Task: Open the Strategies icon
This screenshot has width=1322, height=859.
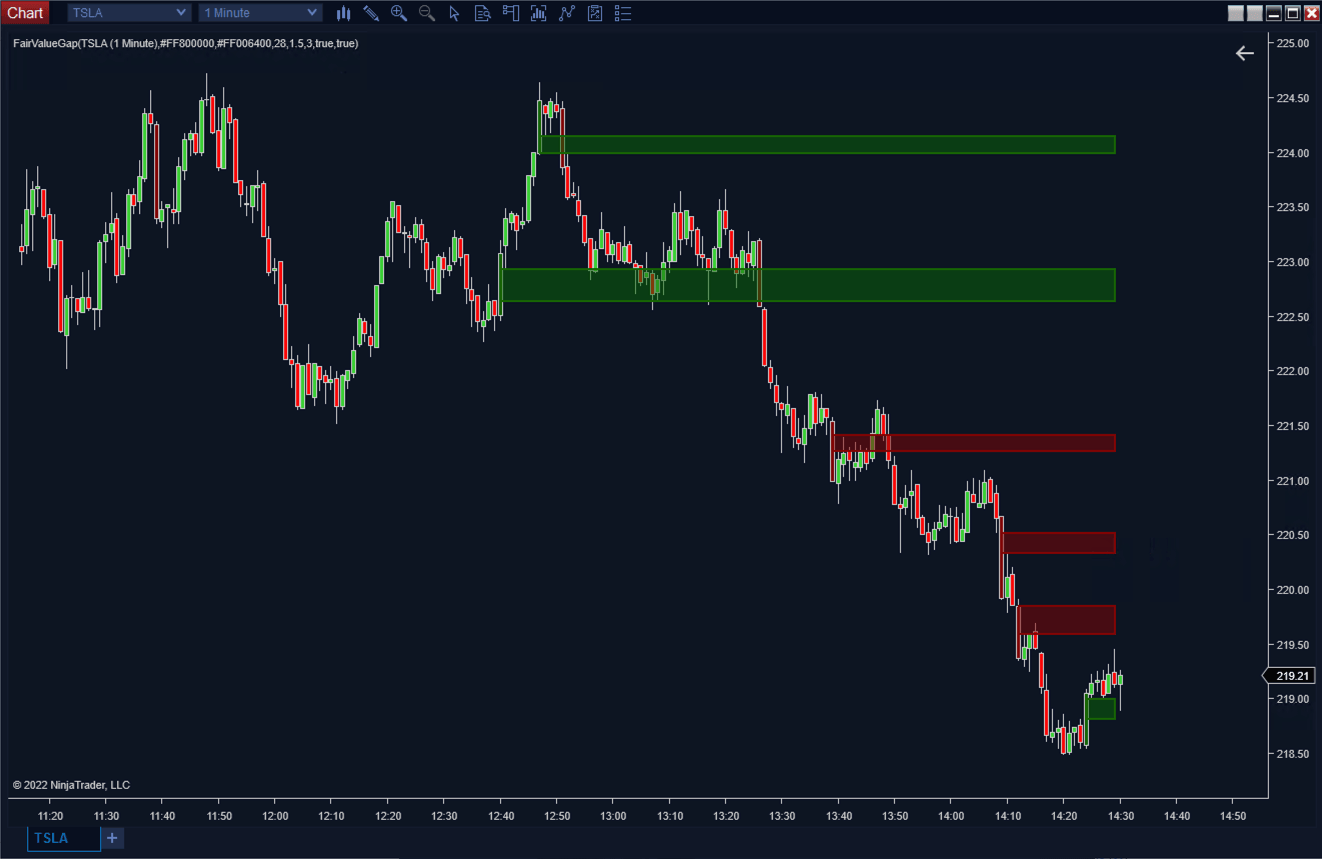Action: click(595, 13)
